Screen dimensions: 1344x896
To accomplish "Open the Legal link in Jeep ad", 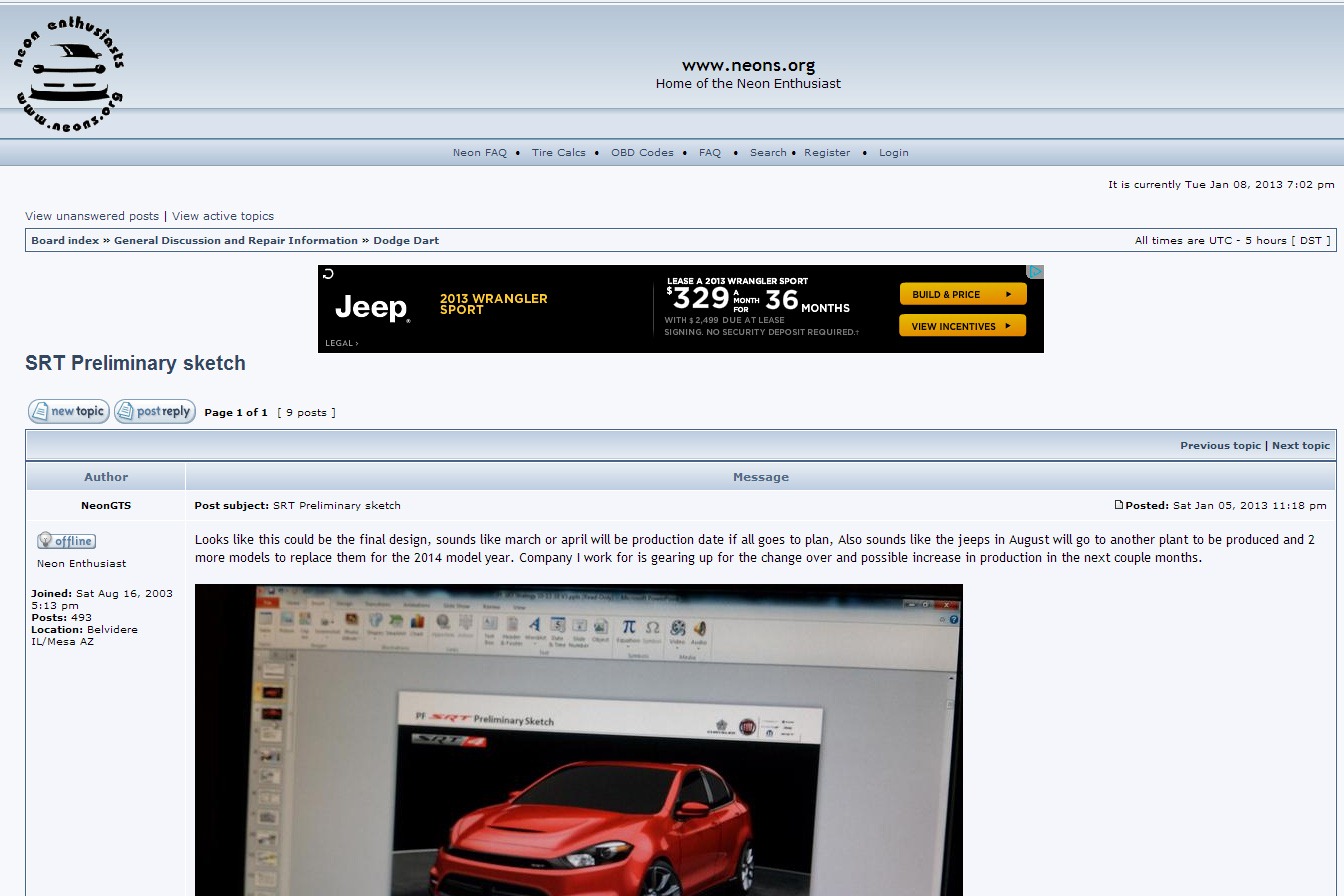I will (x=341, y=343).
